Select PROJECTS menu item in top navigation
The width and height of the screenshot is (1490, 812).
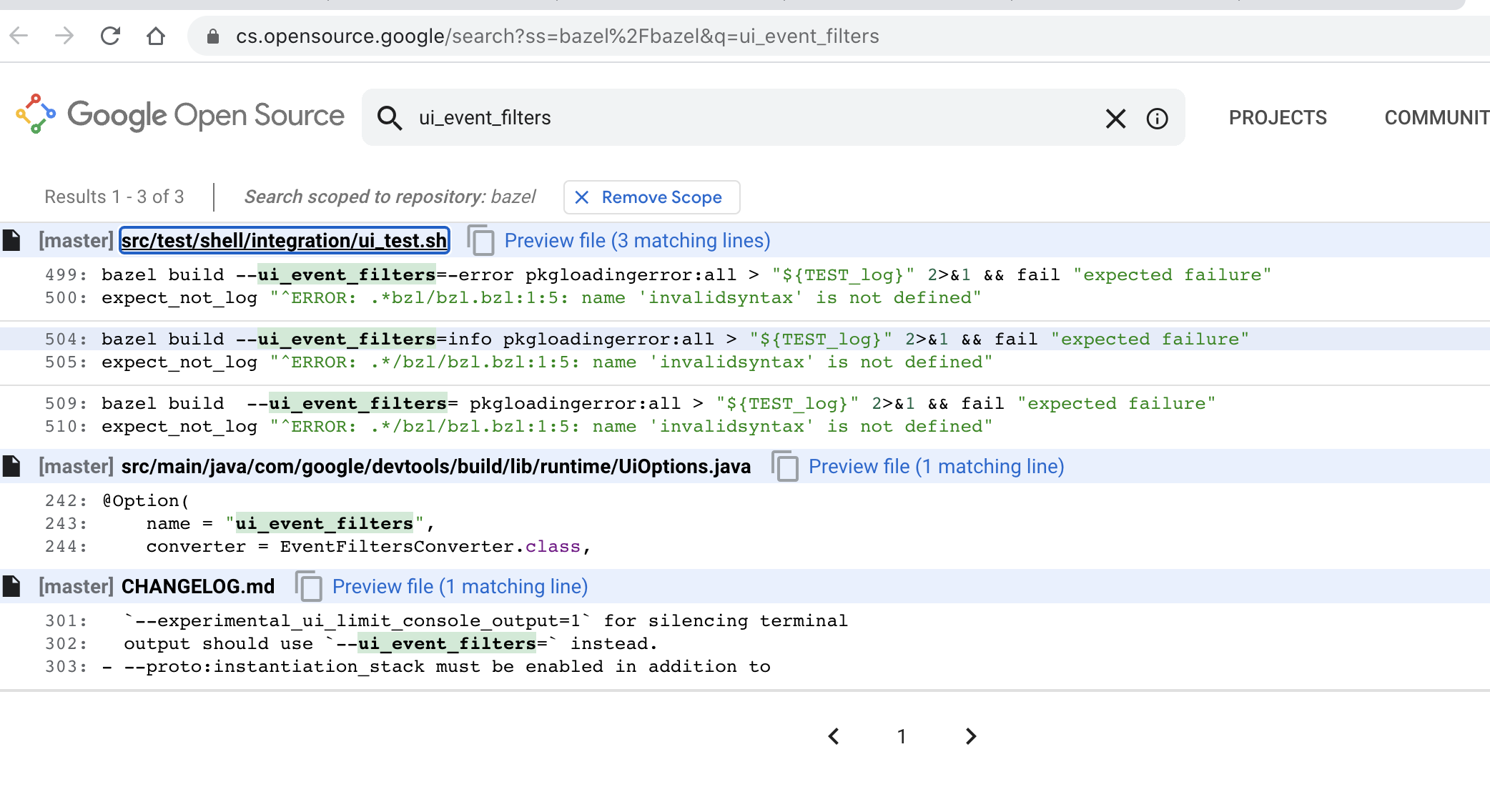[1277, 117]
